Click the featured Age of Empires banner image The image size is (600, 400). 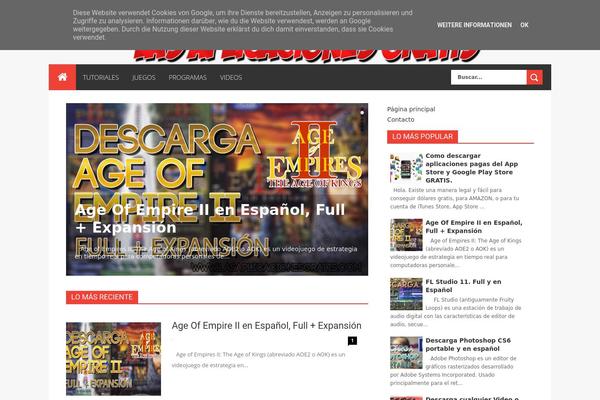coord(217,189)
